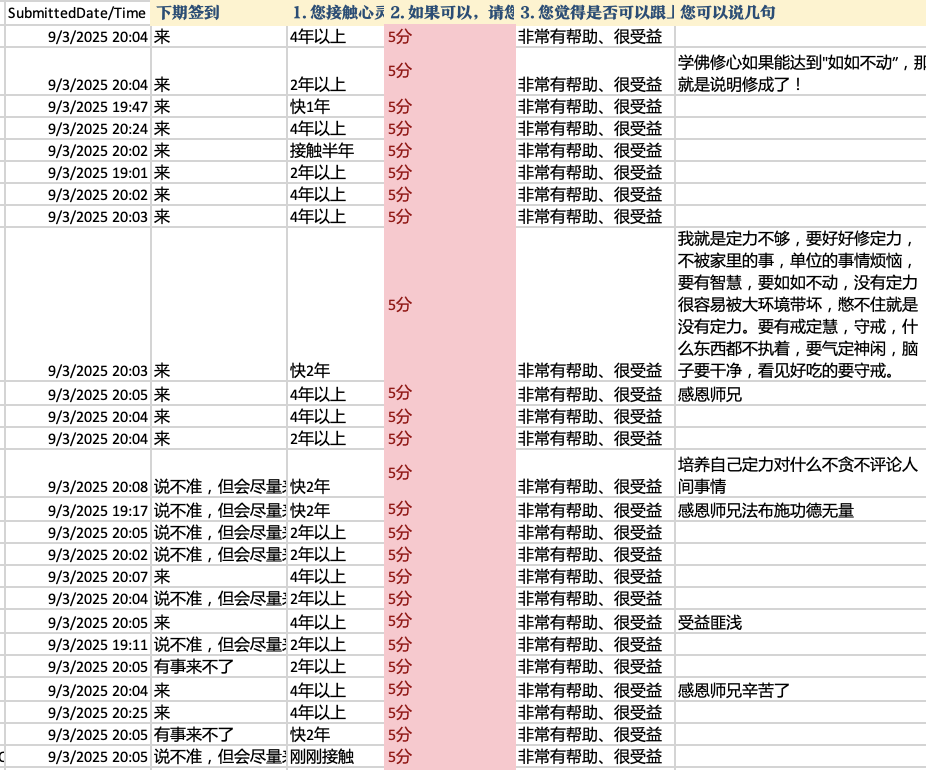Click 来 in the 20:07 row
This screenshot has height=770, width=926.
(x=219, y=576)
